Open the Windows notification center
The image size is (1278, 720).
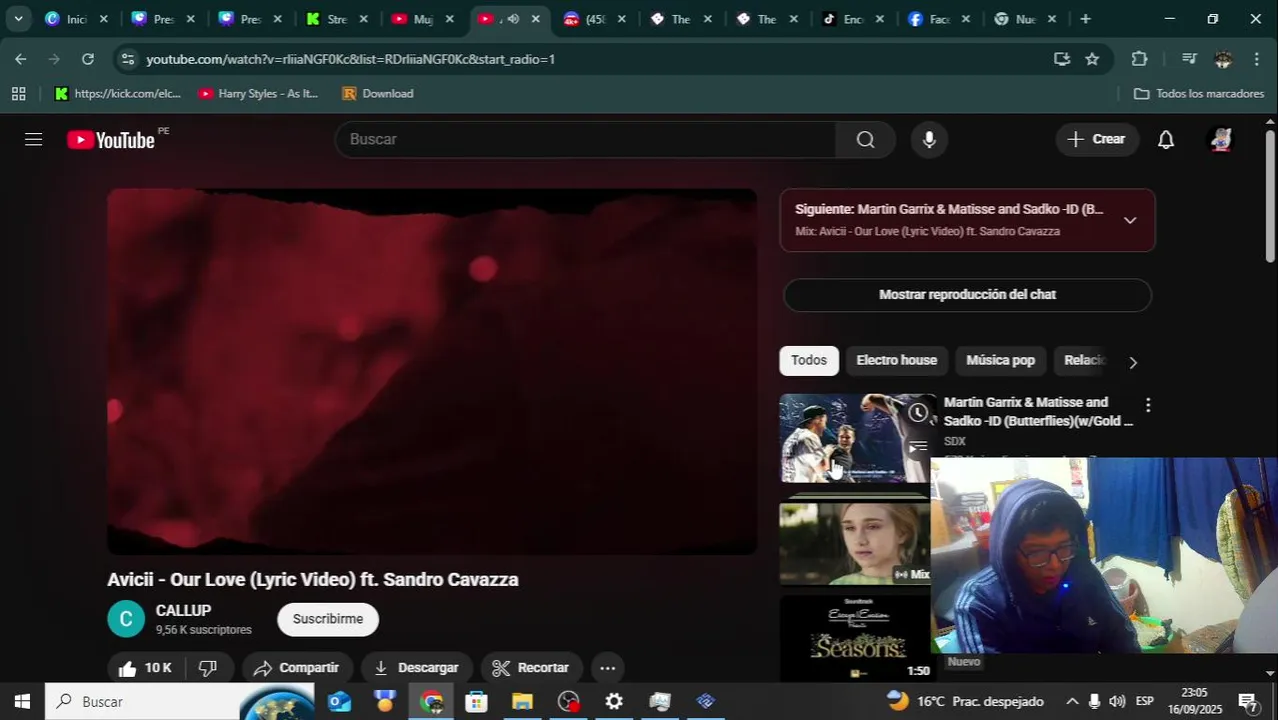(x=1248, y=702)
